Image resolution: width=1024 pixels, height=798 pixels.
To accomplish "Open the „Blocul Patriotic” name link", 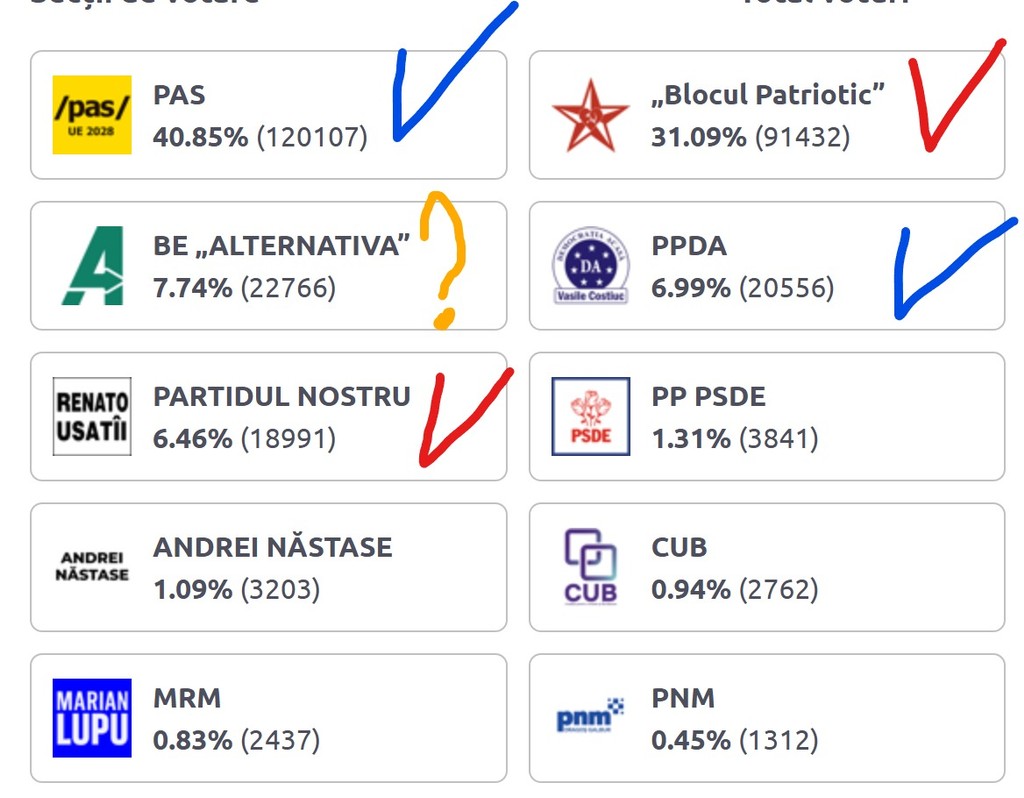I will (768, 95).
